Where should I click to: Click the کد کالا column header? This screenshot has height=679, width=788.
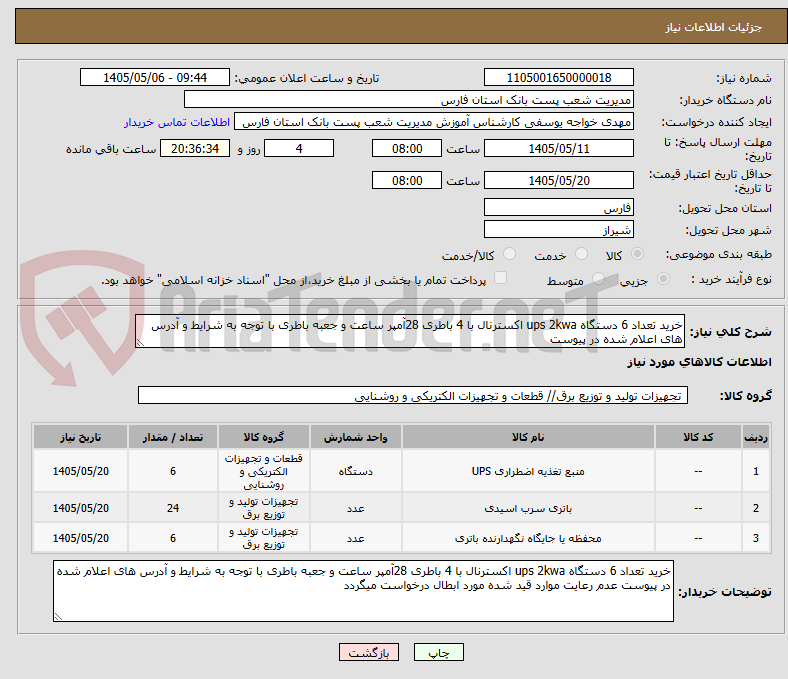pos(698,437)
